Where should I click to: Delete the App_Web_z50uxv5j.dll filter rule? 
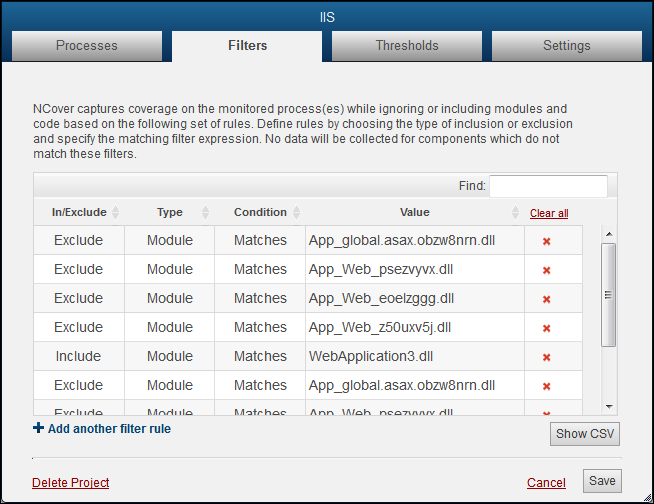pos(547,328)
